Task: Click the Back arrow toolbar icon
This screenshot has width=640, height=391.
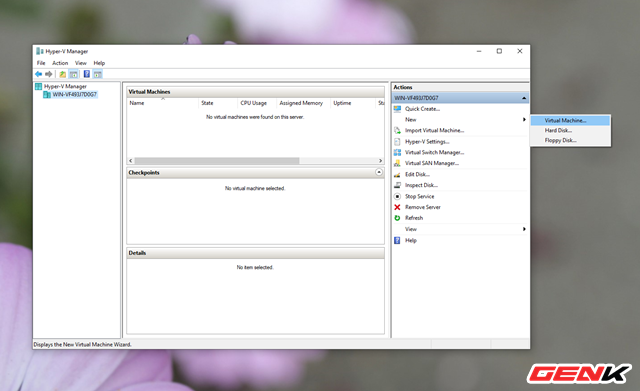Action: tap(38, 74)
